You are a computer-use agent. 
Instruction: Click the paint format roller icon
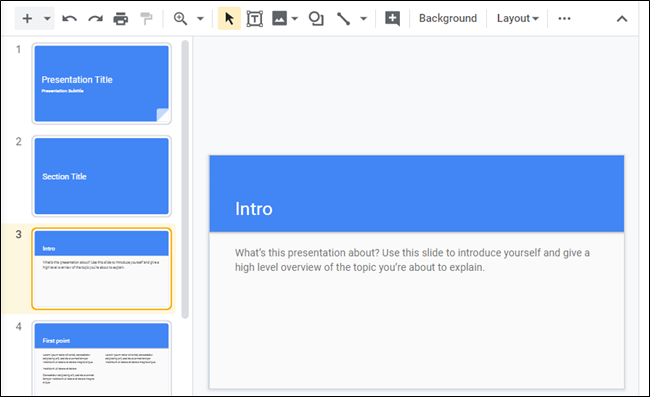(146, 19)
